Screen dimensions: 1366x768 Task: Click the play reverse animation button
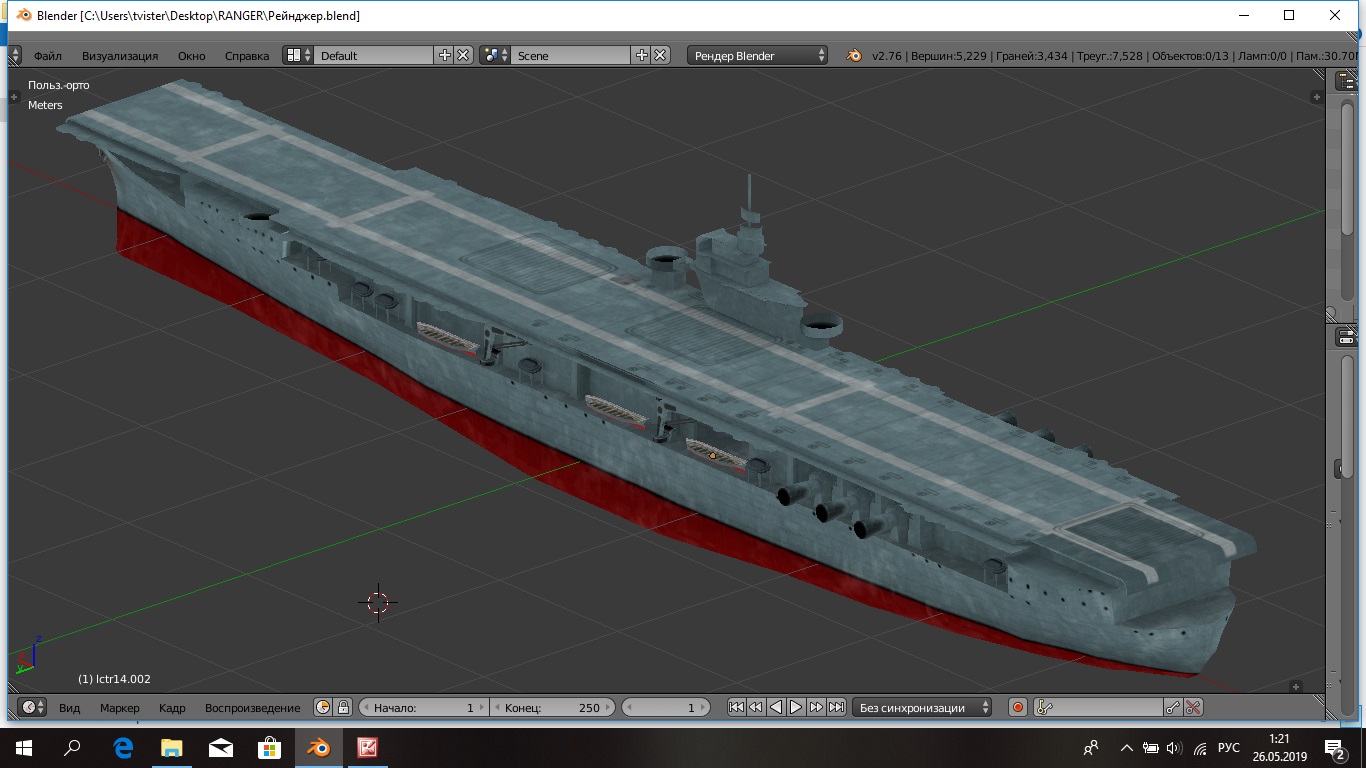[776, 707]
